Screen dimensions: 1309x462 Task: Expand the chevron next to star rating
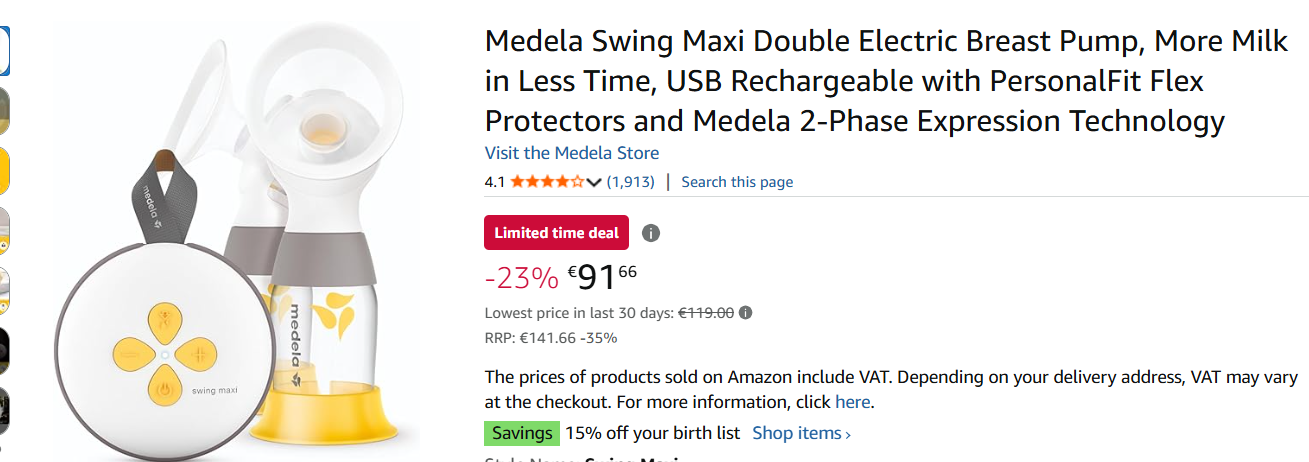coord(594,182)
